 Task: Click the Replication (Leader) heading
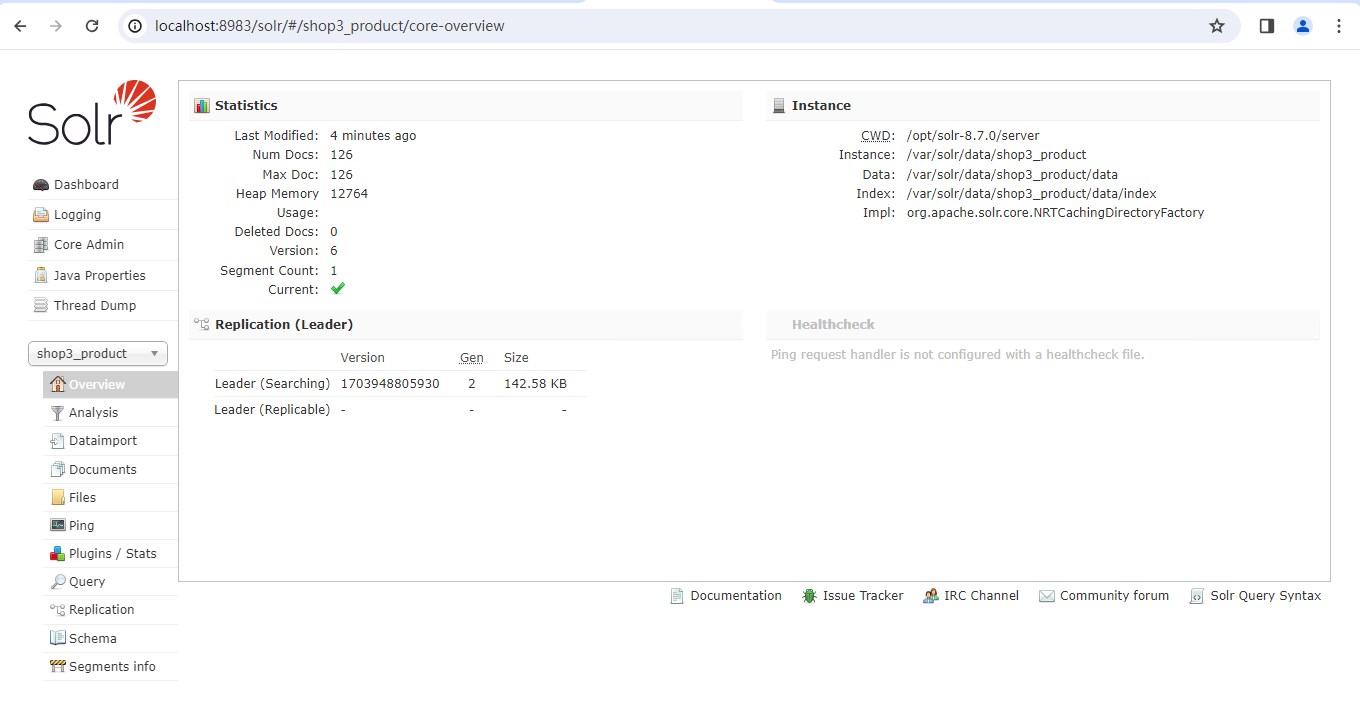tap(284, 325)
